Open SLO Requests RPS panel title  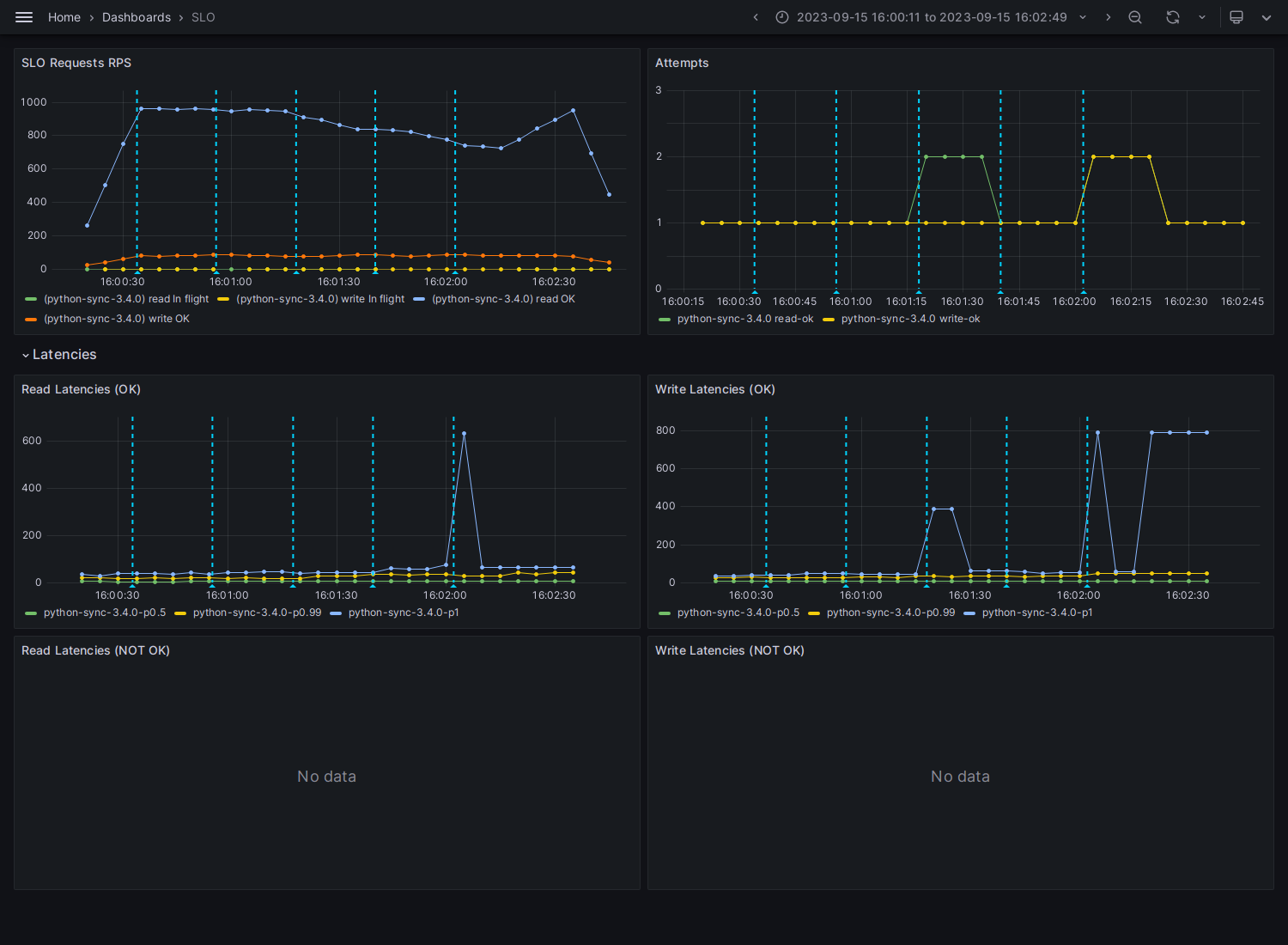[76, 63]
